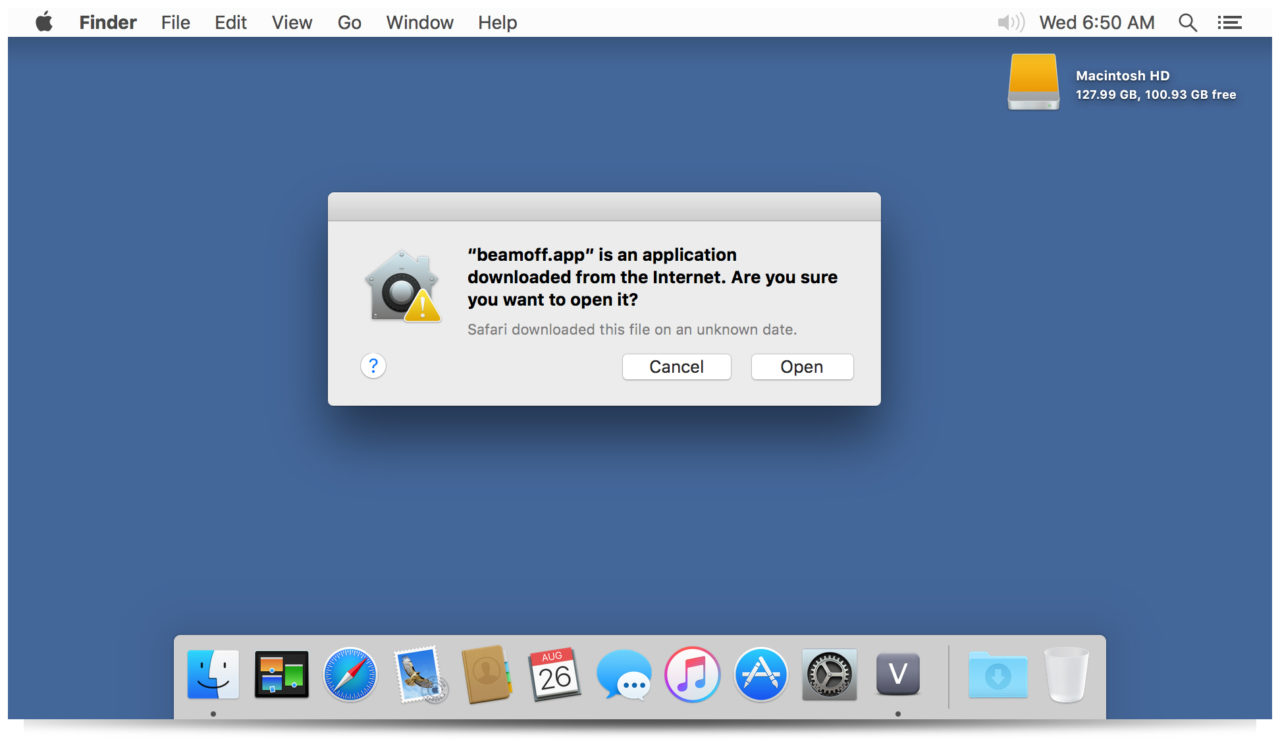The height and width of the screenshot is (741, 1280).
Task: Open Safari from the Dock
Action: [350, 675]
